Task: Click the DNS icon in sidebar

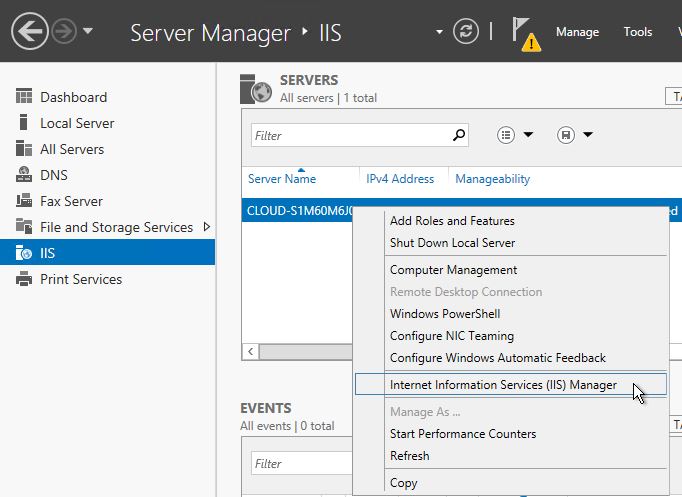Action: point(24,174)
